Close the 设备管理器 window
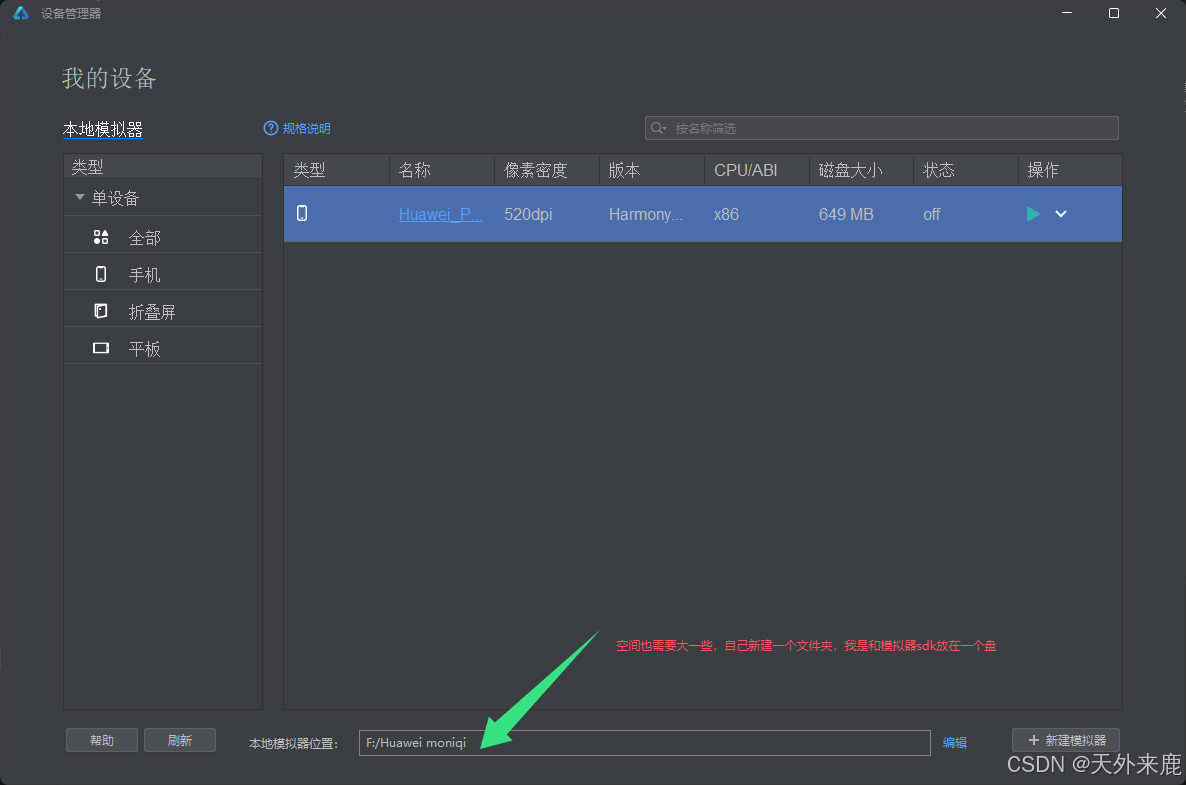The height and width of the screenshot is (785, 1186). [1160, 13]
